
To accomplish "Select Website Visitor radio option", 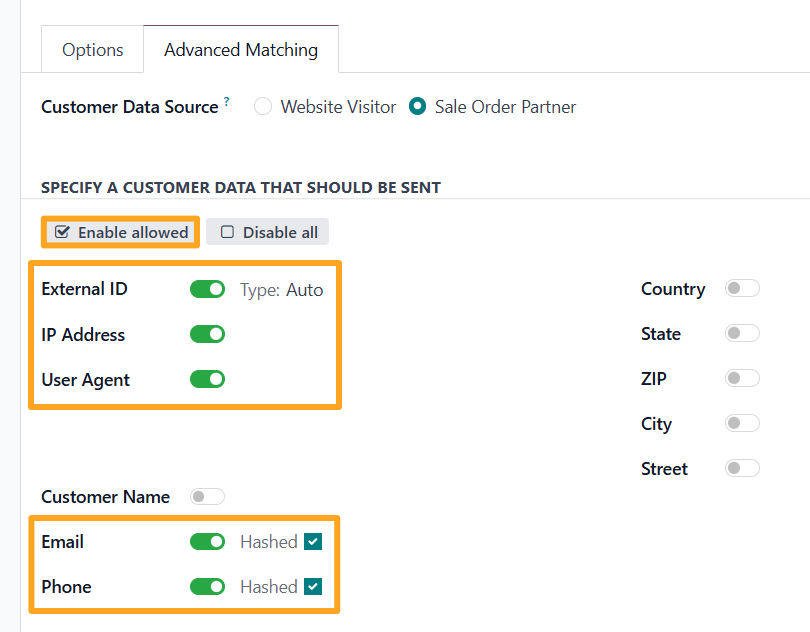I will pos(263,107).
